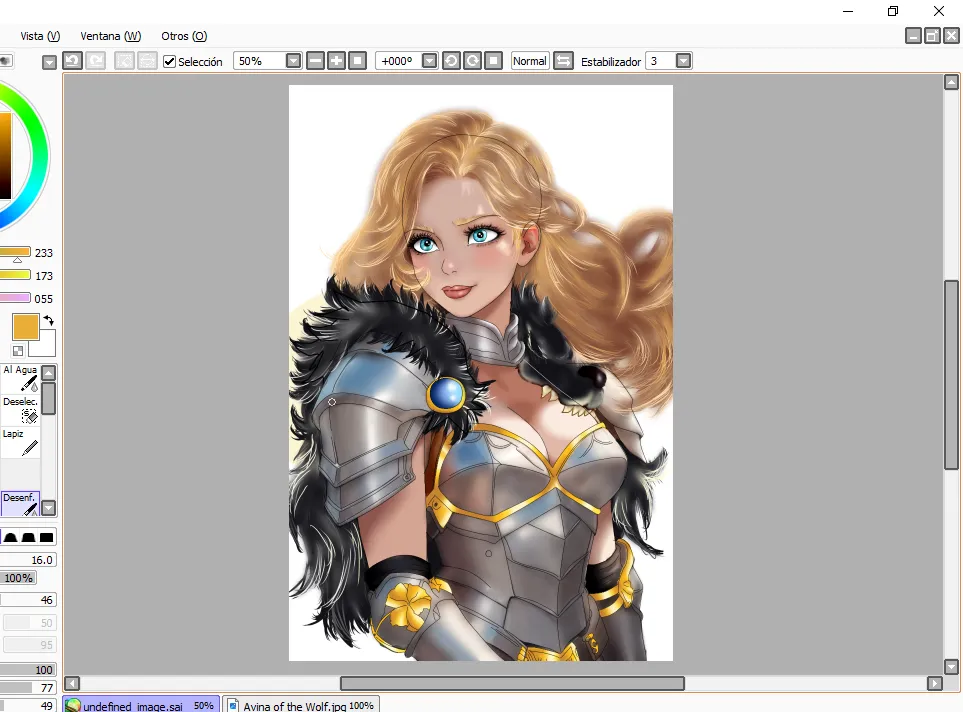Click the brush size 16.0 field

pos(28,560)
